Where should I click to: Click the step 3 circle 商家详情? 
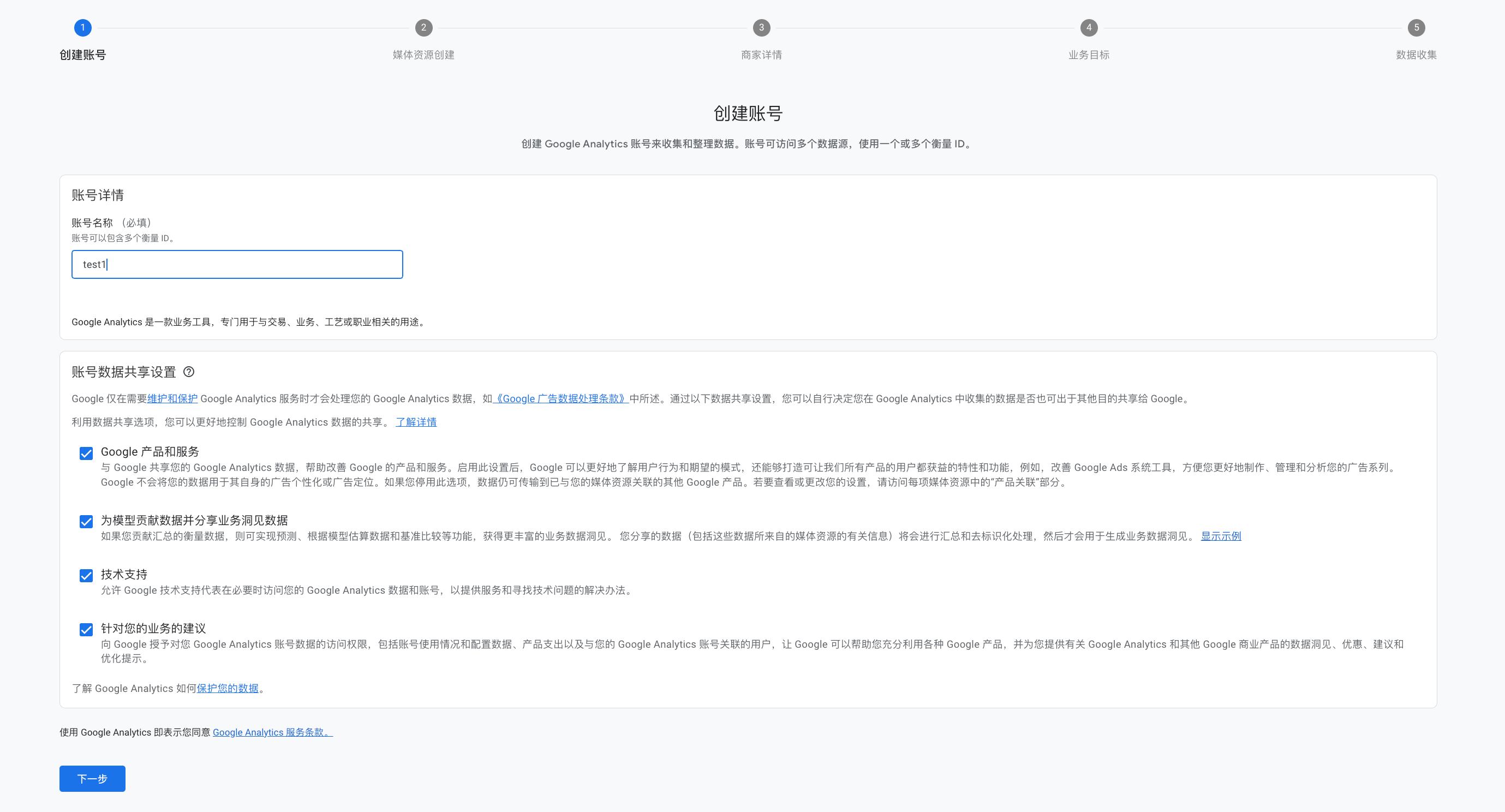pyautogui.click(x=761, y=27)
